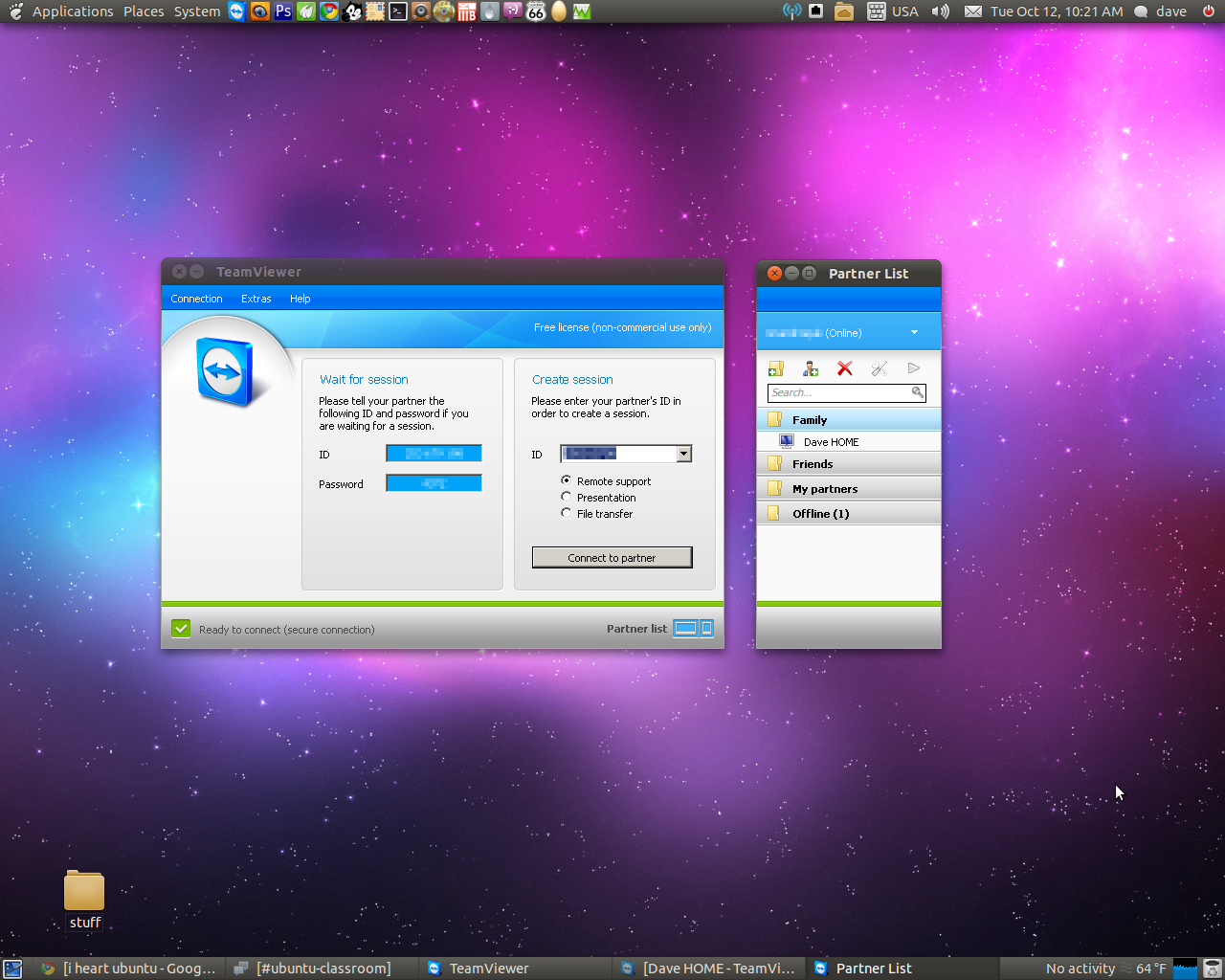Expand the My partners group
The height and width of the screenshot is (980, 1225).
848,488
